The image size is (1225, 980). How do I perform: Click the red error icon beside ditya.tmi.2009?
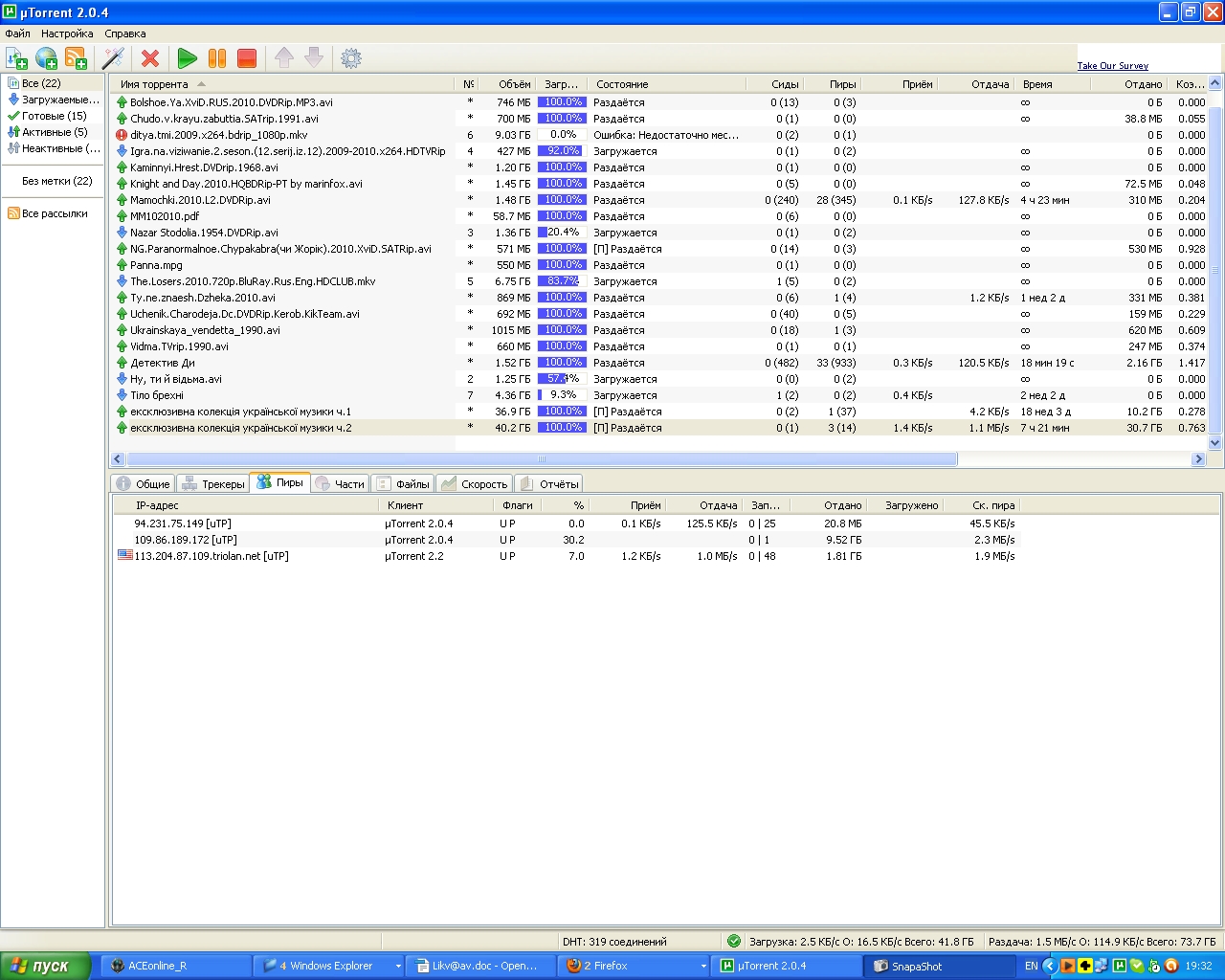pyautogui.click(x=122, y=135)
